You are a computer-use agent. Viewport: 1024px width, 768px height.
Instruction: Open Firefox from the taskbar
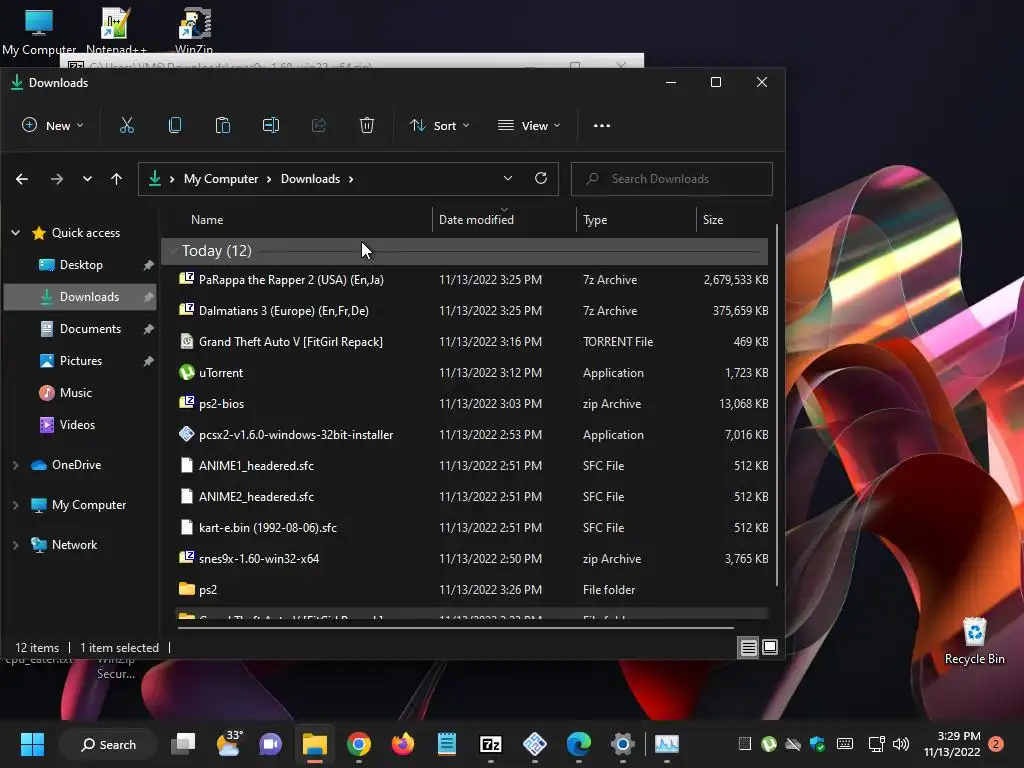(402, 744)
